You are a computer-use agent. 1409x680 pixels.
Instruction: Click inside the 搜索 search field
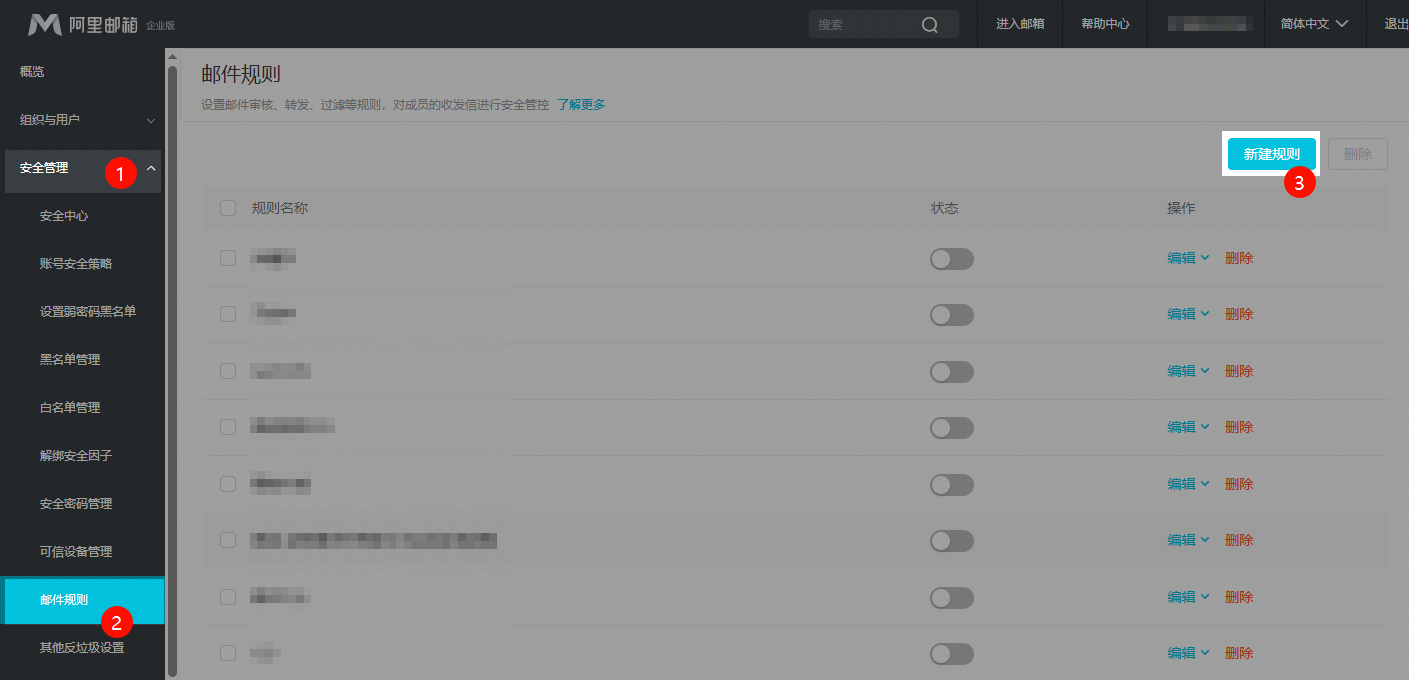pos(862,25)
